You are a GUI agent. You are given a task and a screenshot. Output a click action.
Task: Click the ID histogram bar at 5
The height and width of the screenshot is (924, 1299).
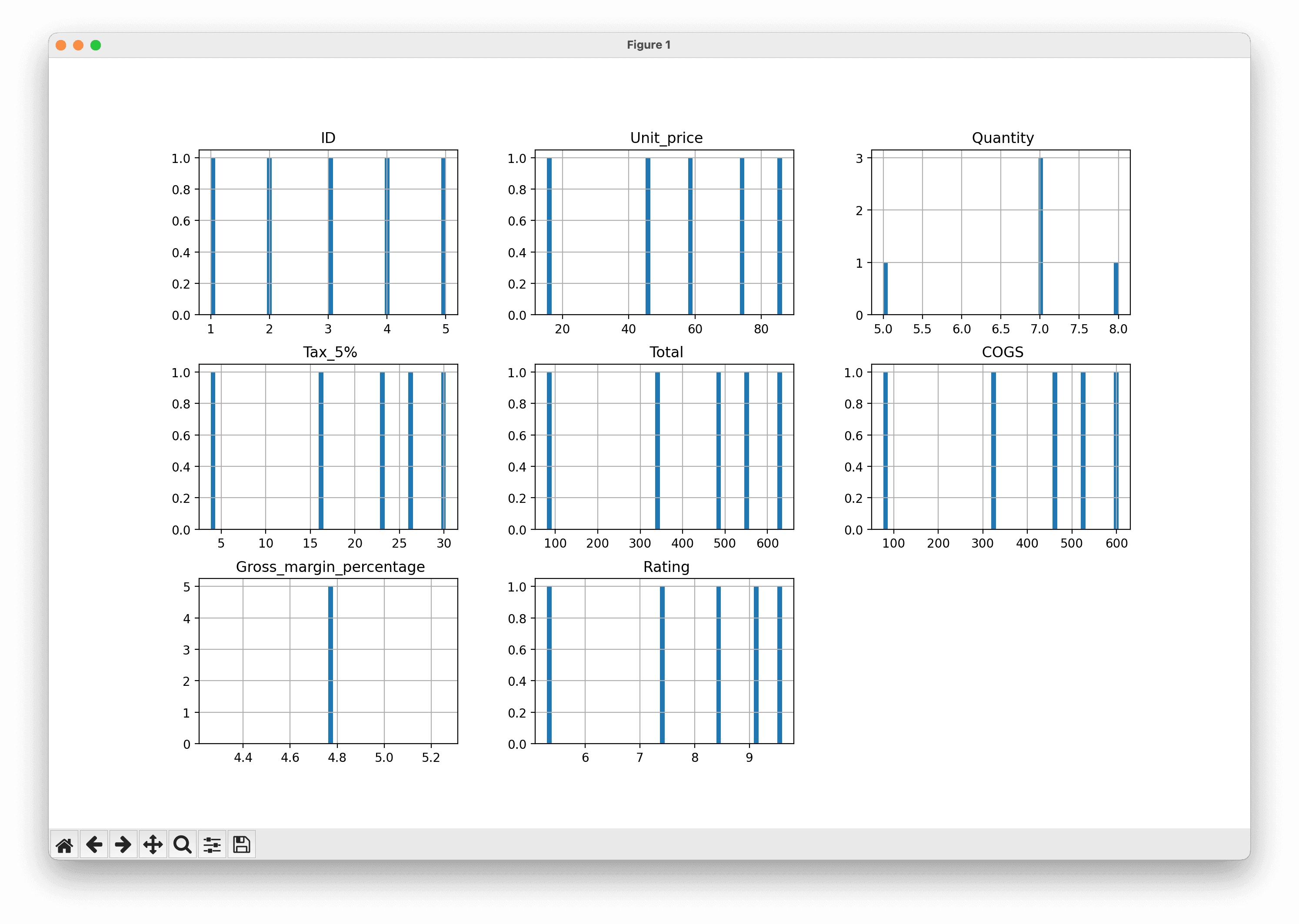point(443,236)
